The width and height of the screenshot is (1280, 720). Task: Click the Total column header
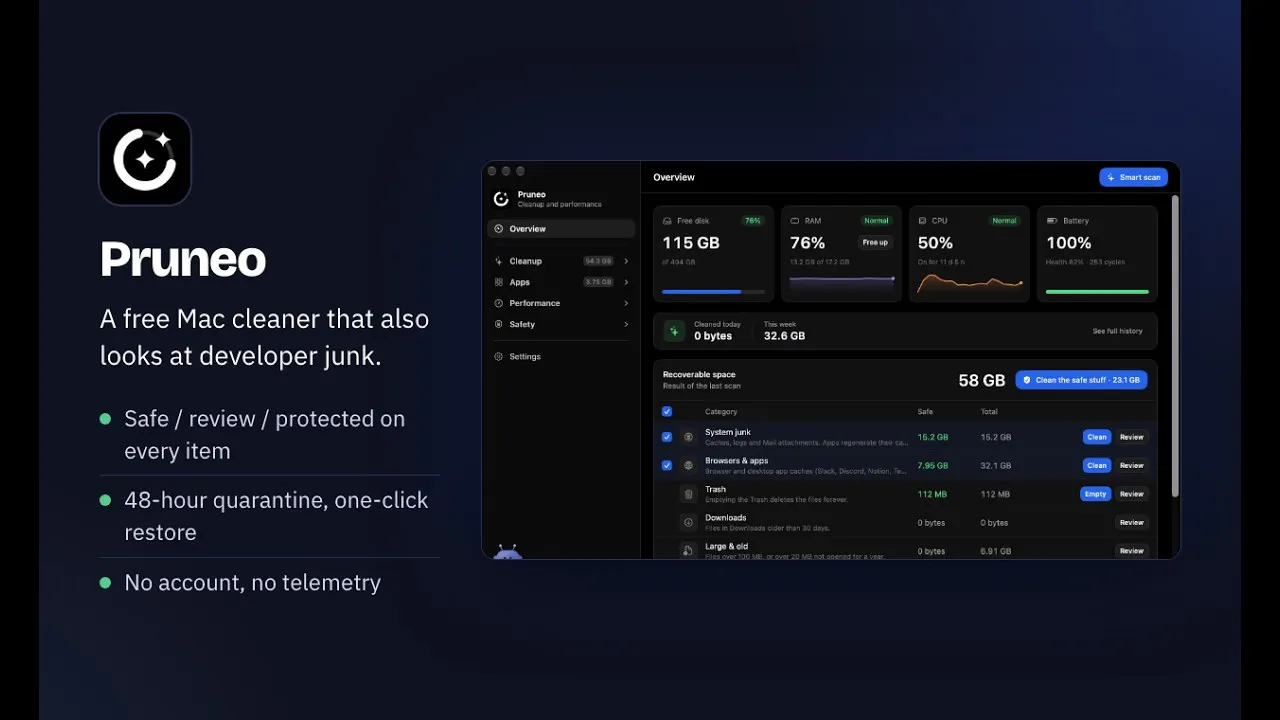[989, 411]
